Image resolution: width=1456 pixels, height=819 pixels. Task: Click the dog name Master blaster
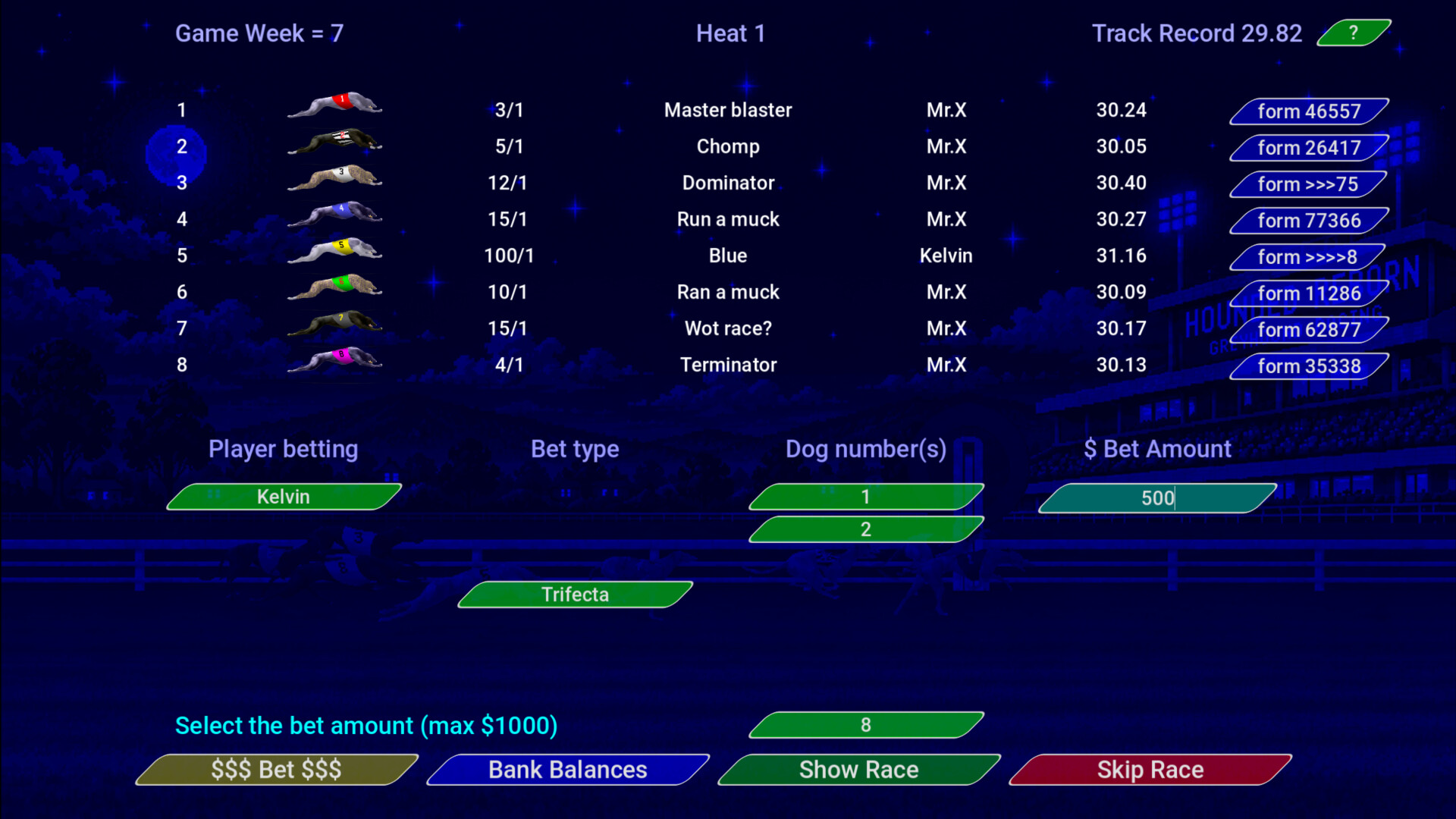point(728,110)
